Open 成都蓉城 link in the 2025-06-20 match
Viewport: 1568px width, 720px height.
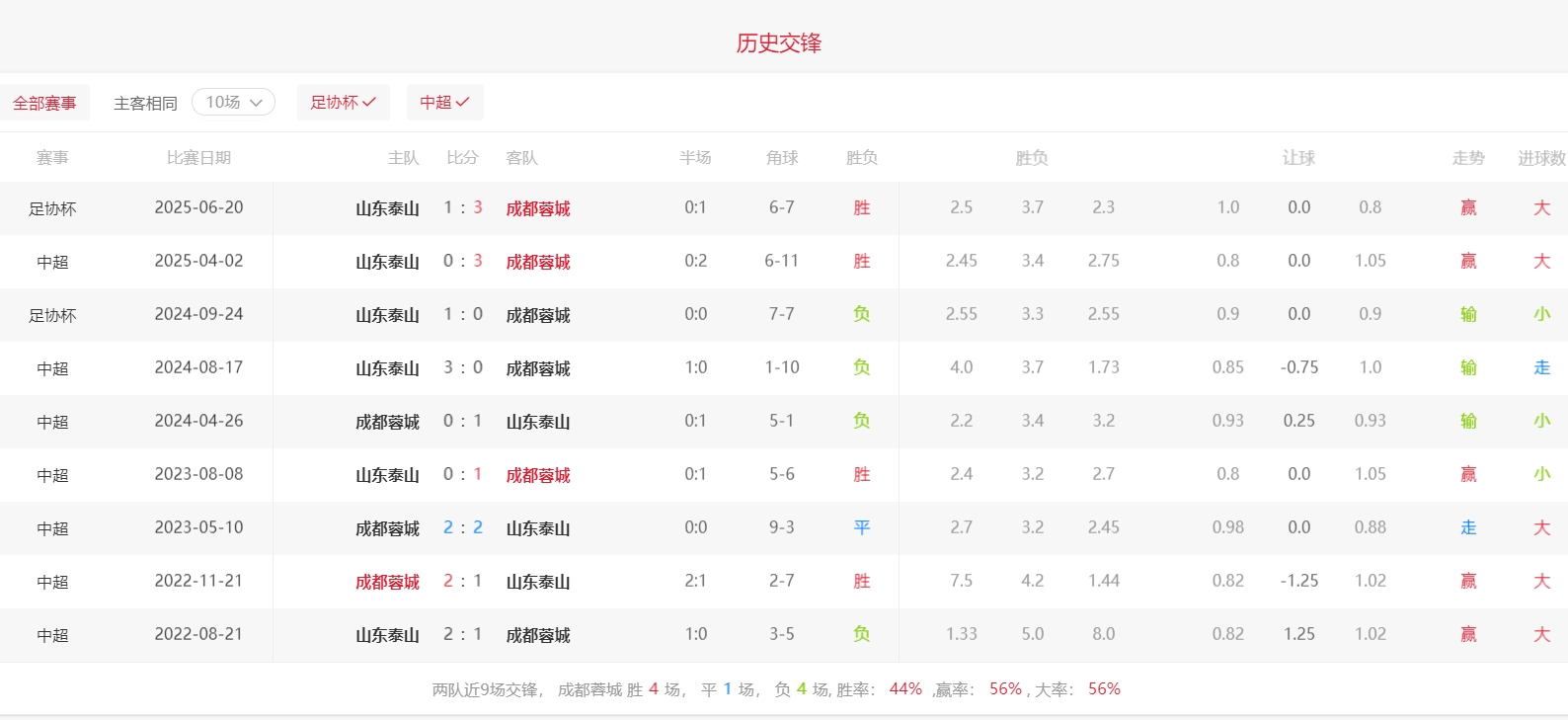click(x=538, y=208)
